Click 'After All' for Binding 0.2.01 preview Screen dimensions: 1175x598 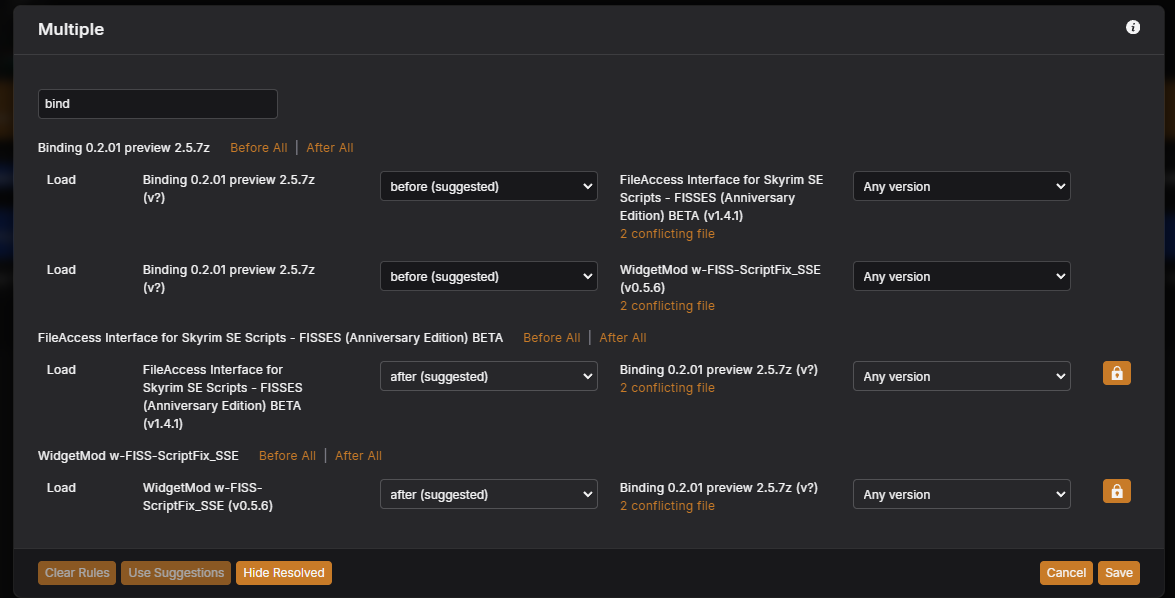330,148
